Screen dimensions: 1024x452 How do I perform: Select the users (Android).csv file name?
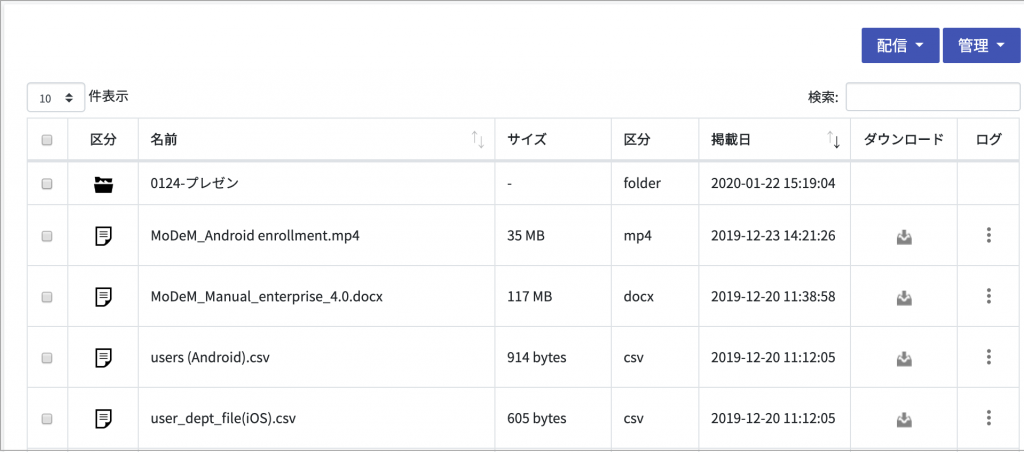pyautogui.click(x=210, y=357)
